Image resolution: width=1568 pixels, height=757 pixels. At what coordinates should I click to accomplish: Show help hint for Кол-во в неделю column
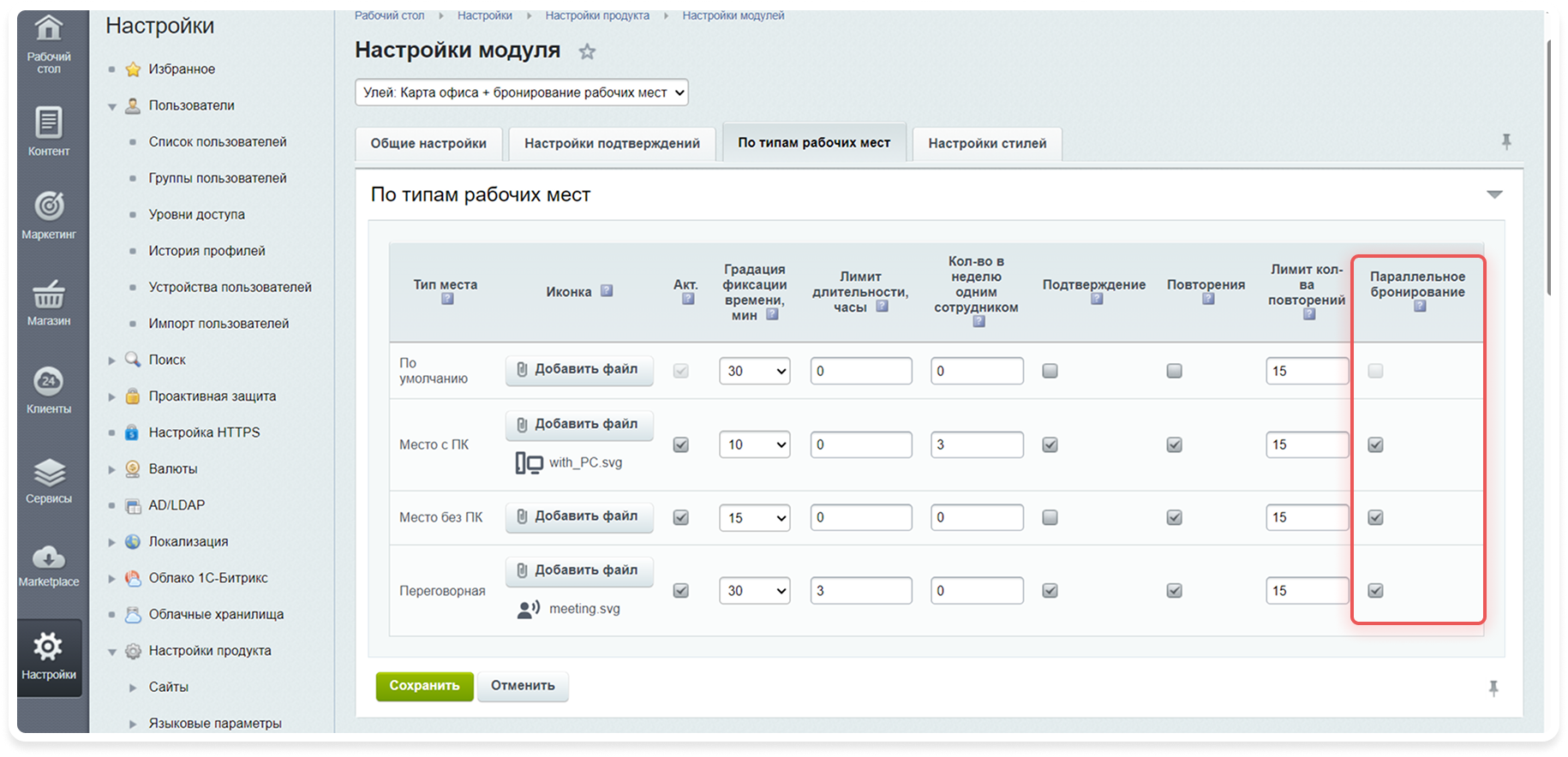(x=979, y=321)
